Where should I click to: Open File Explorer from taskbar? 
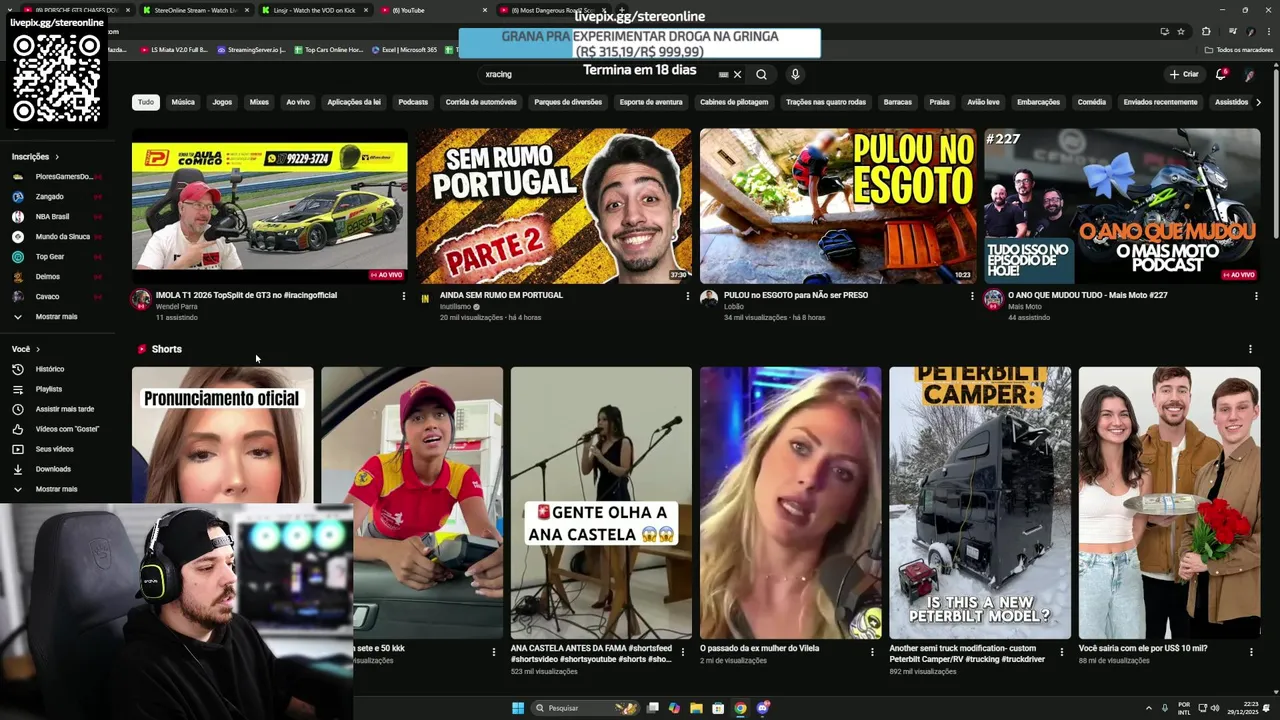[696, 708]
